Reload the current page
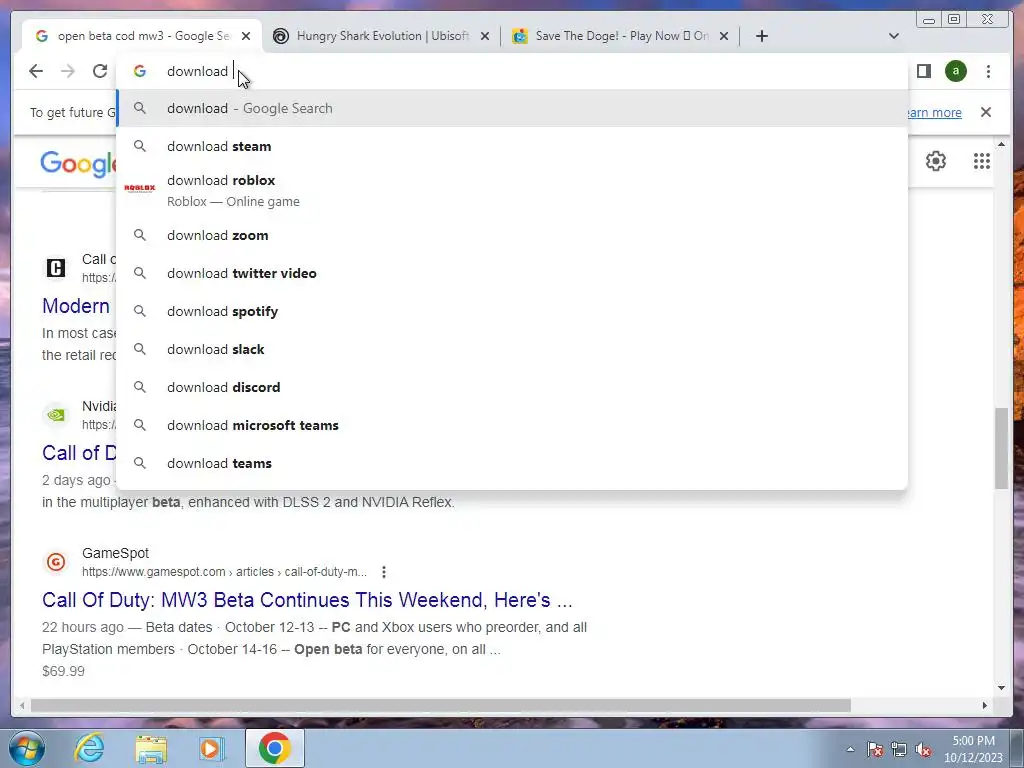1024x768 pixels. click(100, 71)
